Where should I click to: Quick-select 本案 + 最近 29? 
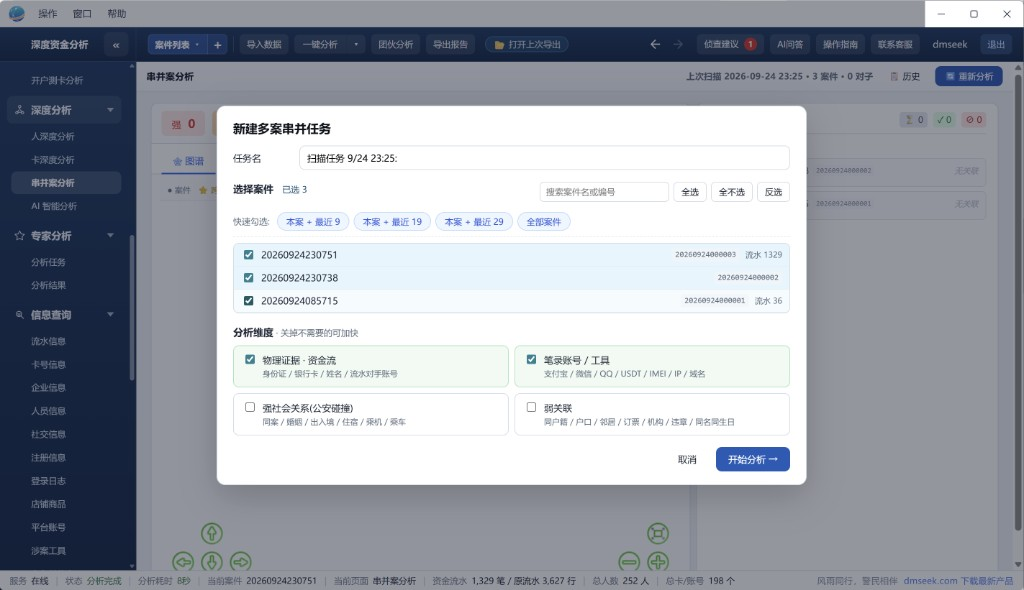[x=474, y=222]
